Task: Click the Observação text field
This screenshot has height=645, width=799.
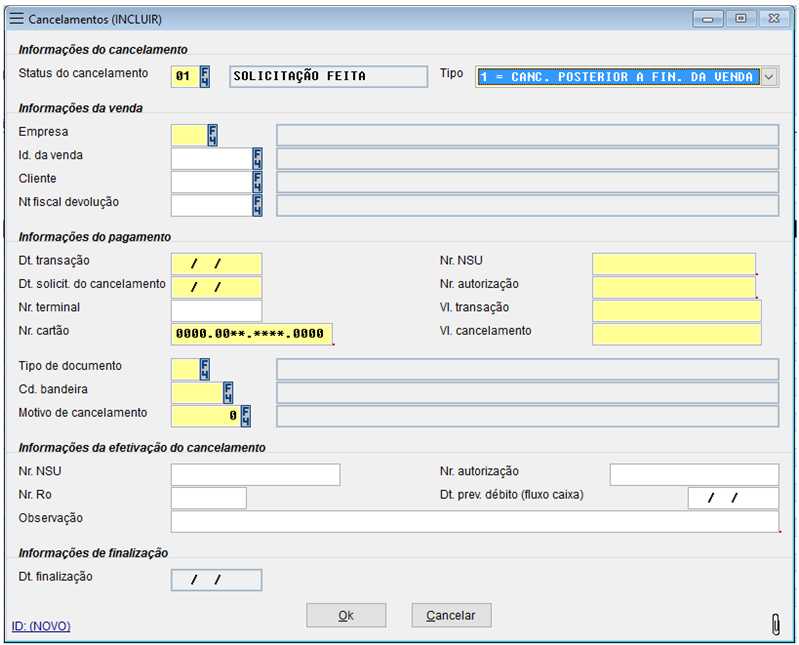Action: coord(474,521)
